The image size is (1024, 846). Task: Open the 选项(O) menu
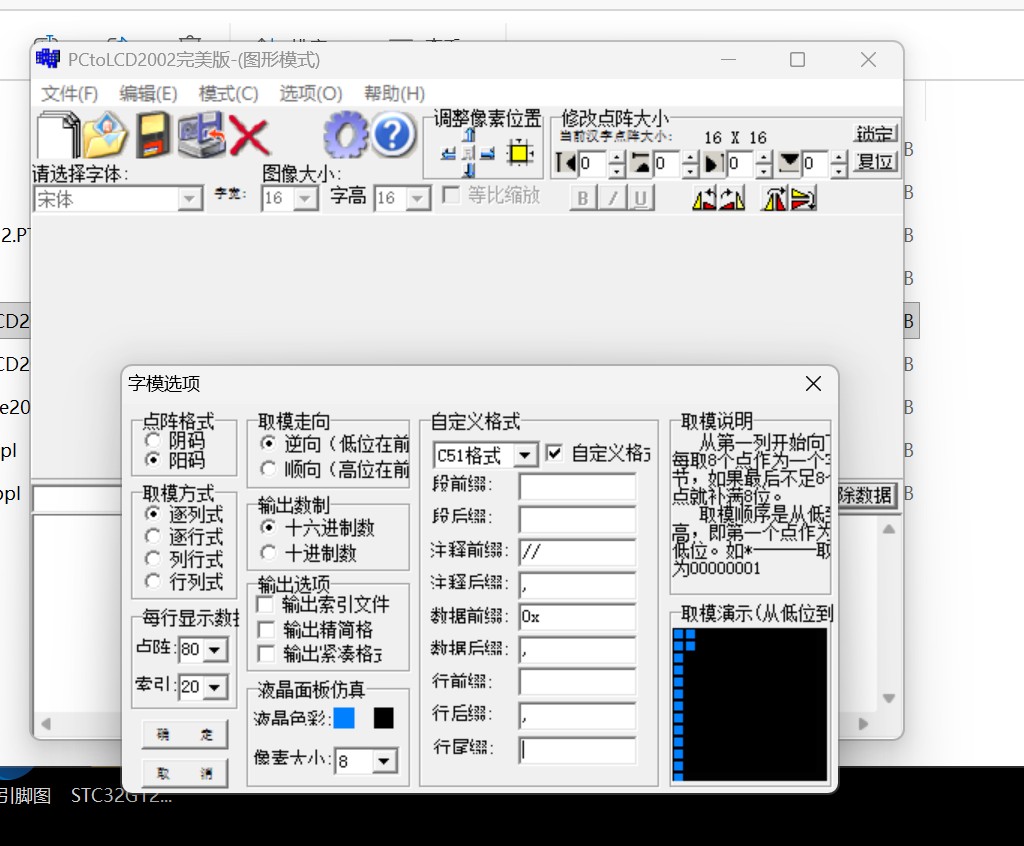pyautogui.click(x=310, y=93)
